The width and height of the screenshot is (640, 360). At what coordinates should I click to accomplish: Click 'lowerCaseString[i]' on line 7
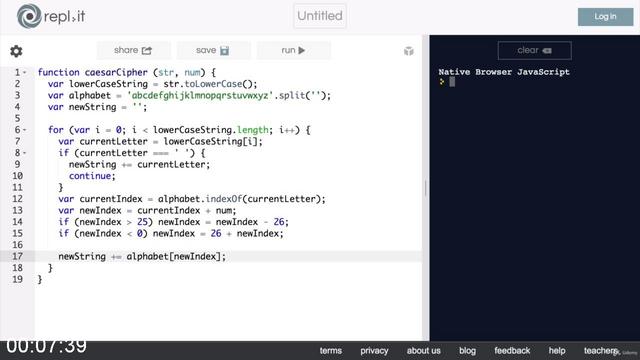point(211,142)
